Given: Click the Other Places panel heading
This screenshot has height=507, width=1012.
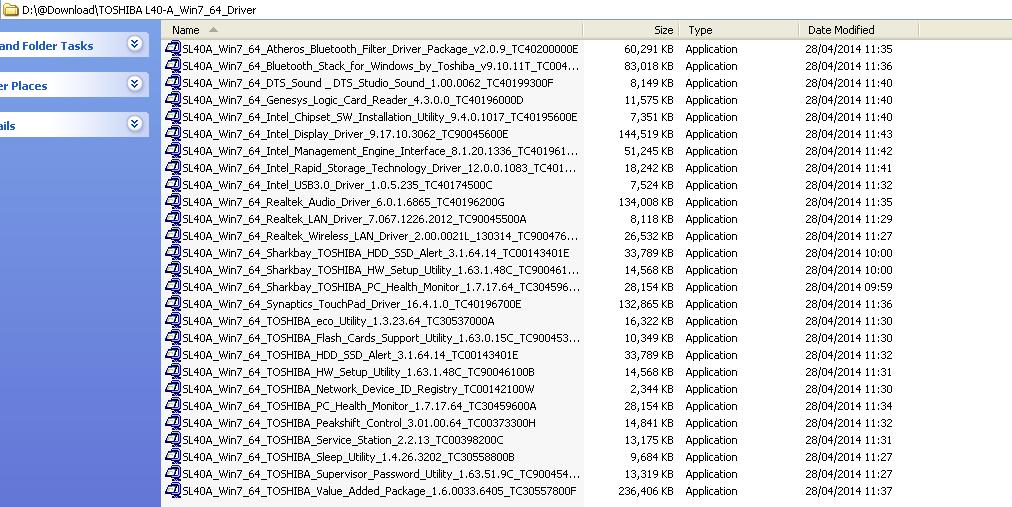Looking at the screenshot, I should tap(24, 86).
